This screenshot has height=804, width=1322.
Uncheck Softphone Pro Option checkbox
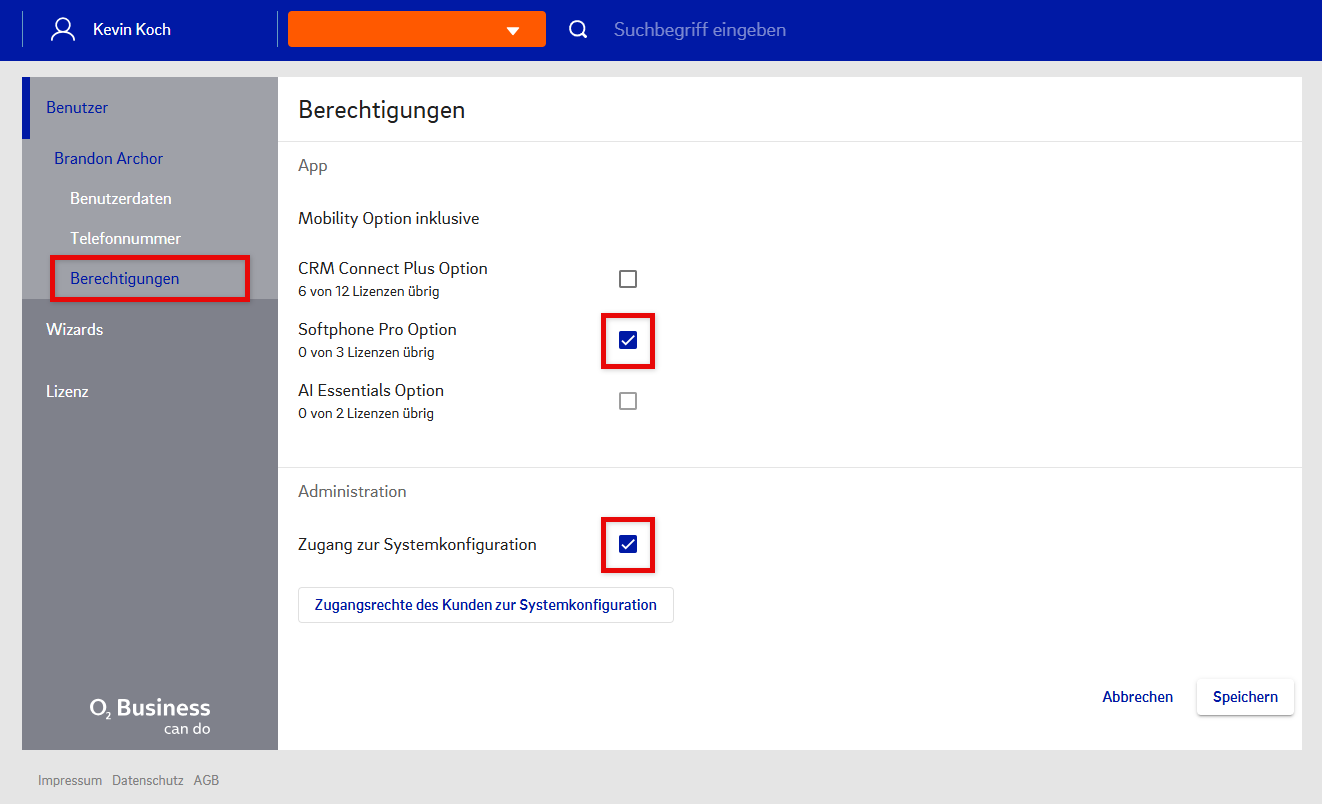point(628,341)
